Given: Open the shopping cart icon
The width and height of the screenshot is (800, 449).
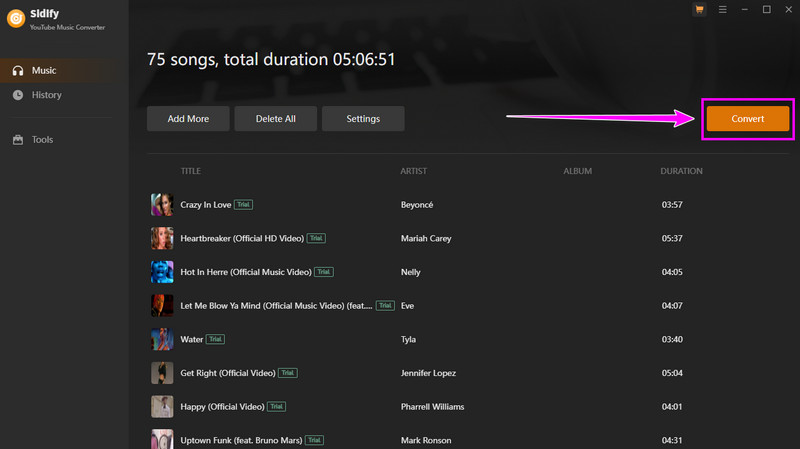Looking at the screenshot, I should pos(699,10).
